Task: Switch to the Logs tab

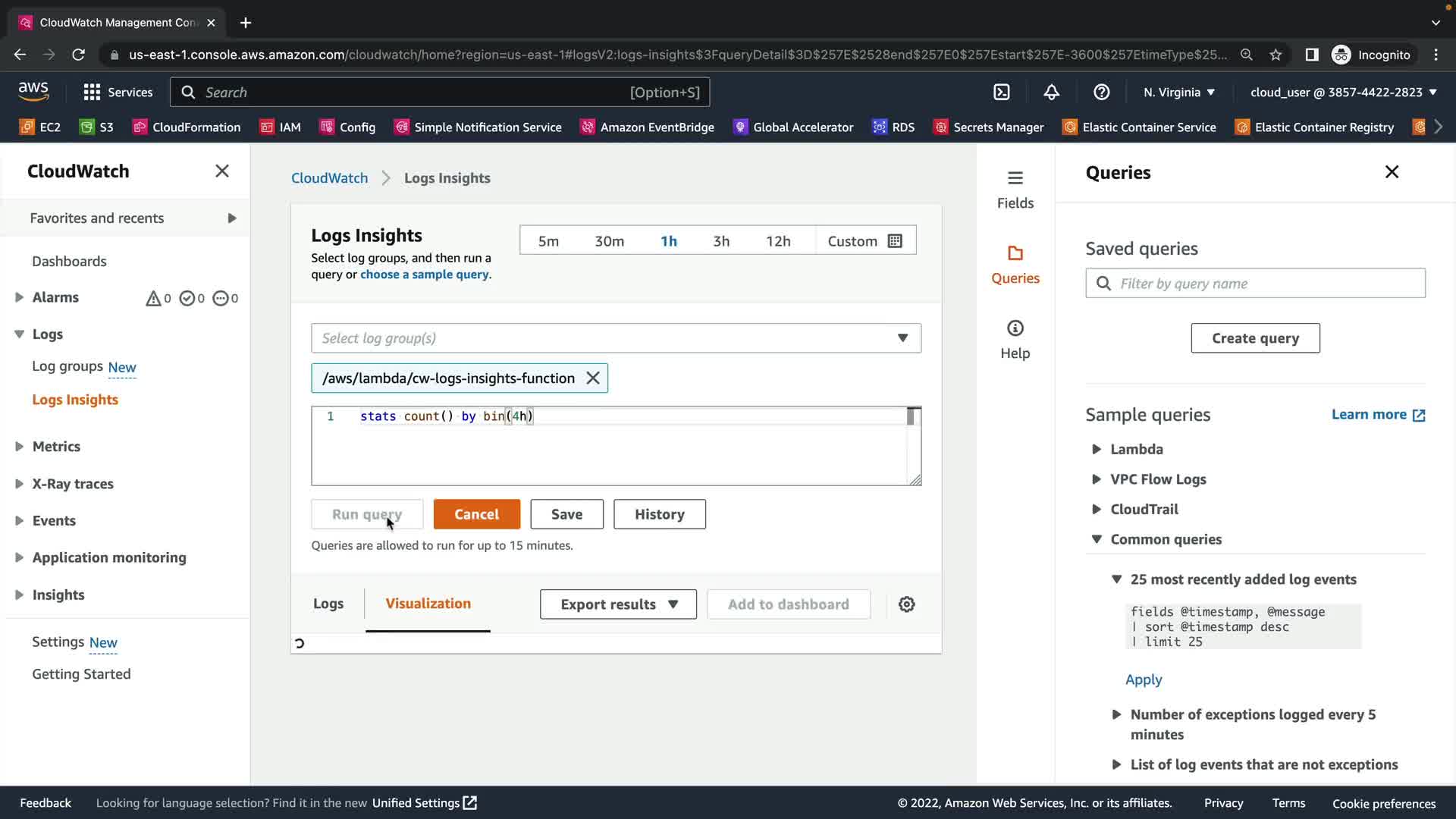Action: (328, 604)
